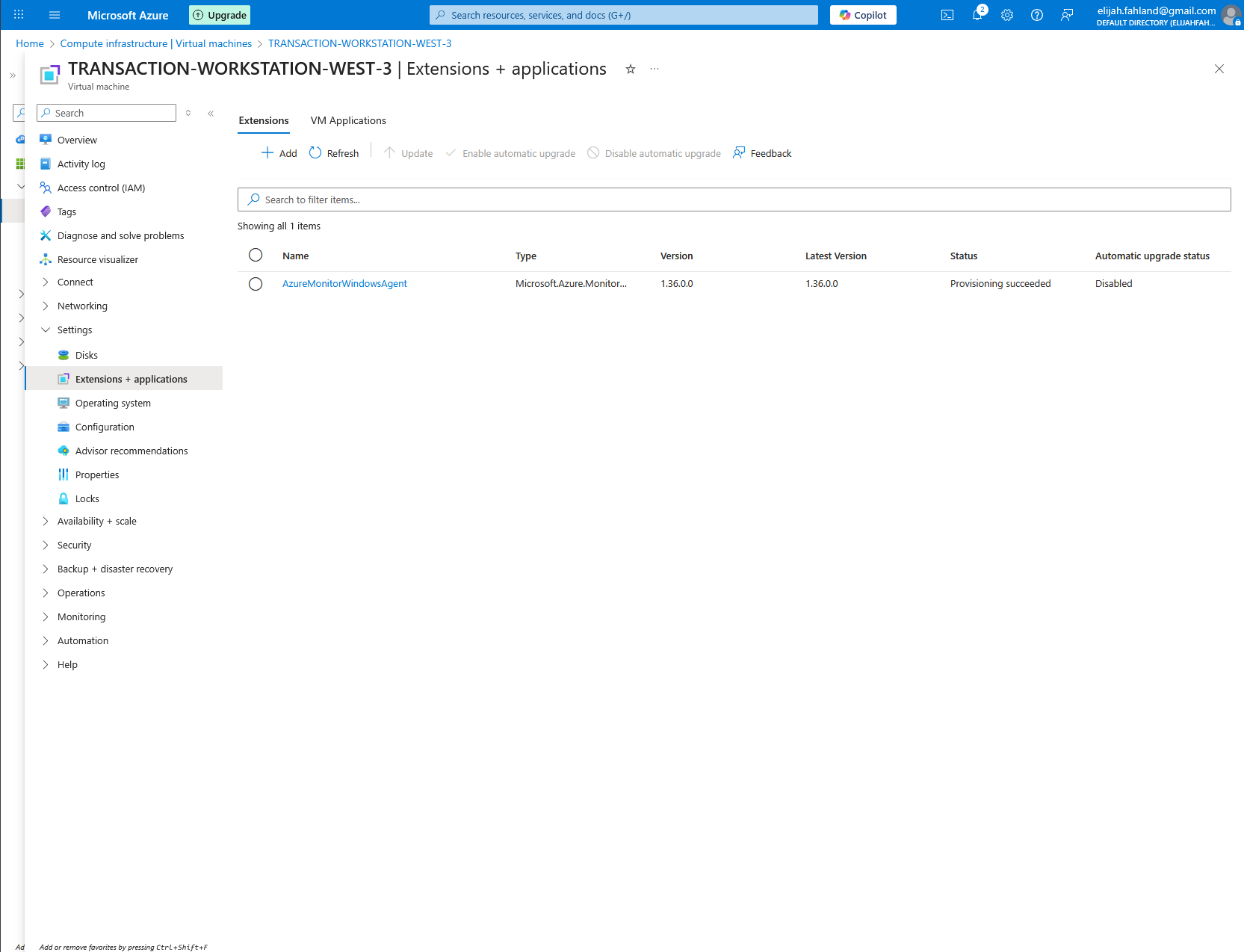1244x952 pixels.
Task: Open the help question mark icon
Action: (x=1037, y=15)
